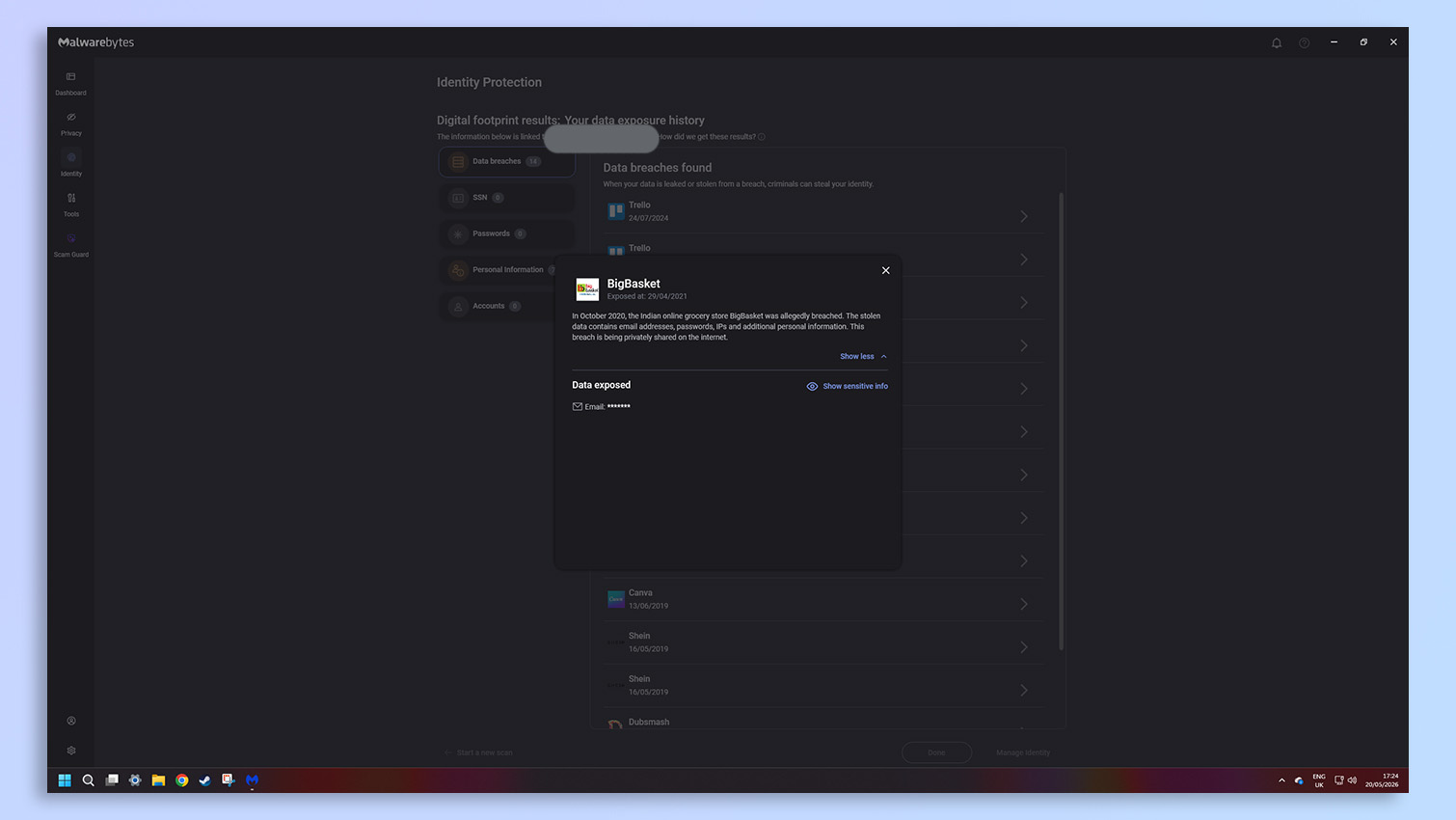Open the Windows Start menu
The height and width of the screenshot is (820, 1456).
(x=65, y=780)
